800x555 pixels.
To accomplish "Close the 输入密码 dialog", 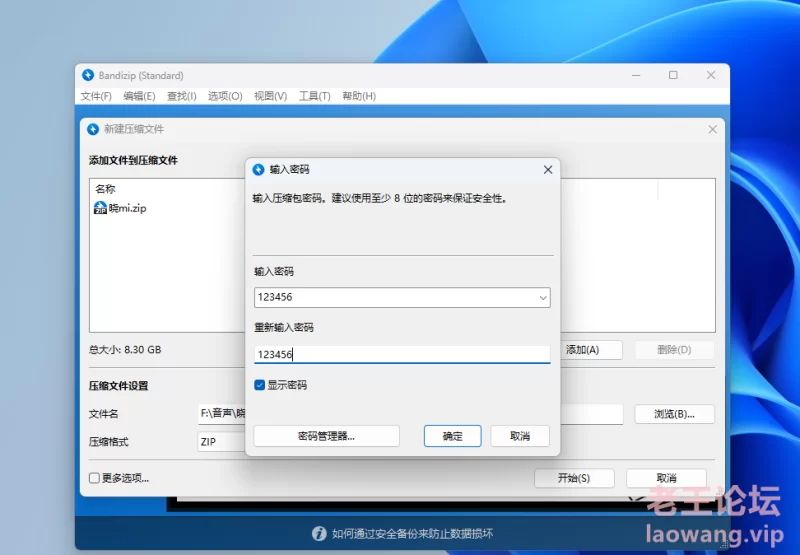I will tap(548, 169).
